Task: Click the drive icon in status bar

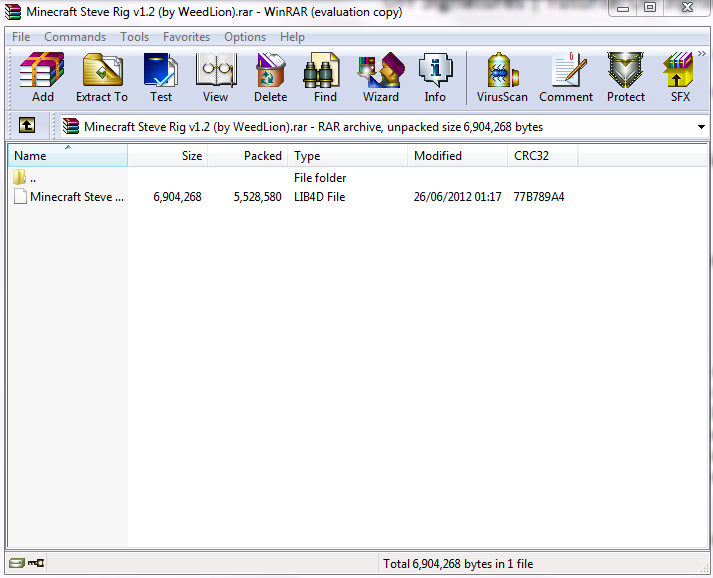Action: point(17,563)
